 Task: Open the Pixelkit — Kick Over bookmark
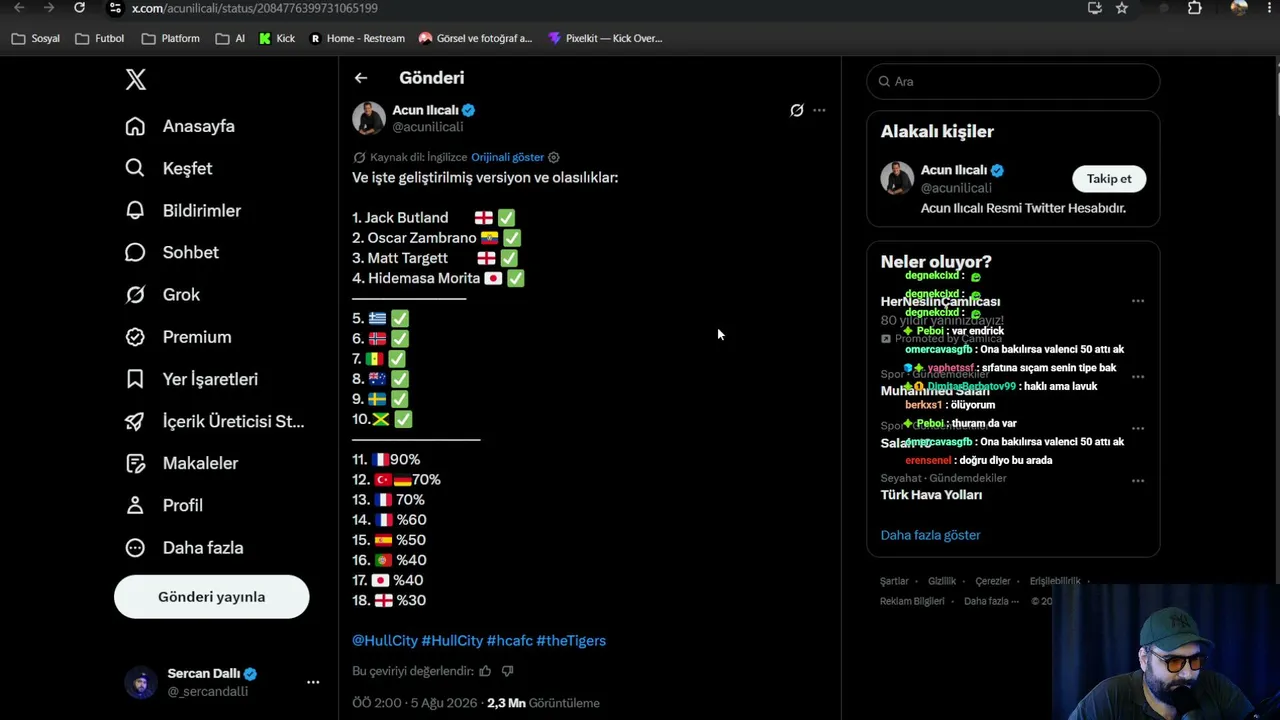pyautogui.click(x=605, y=39)
